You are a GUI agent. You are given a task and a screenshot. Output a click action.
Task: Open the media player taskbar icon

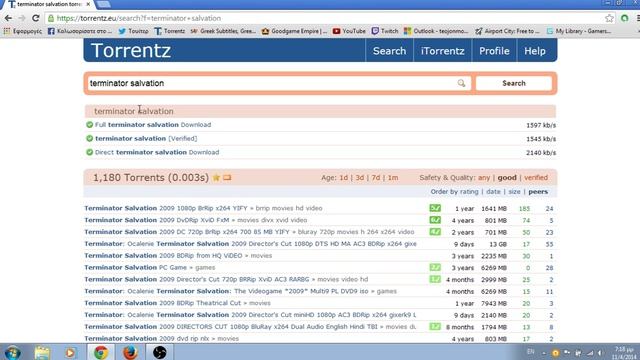[71, 353]
